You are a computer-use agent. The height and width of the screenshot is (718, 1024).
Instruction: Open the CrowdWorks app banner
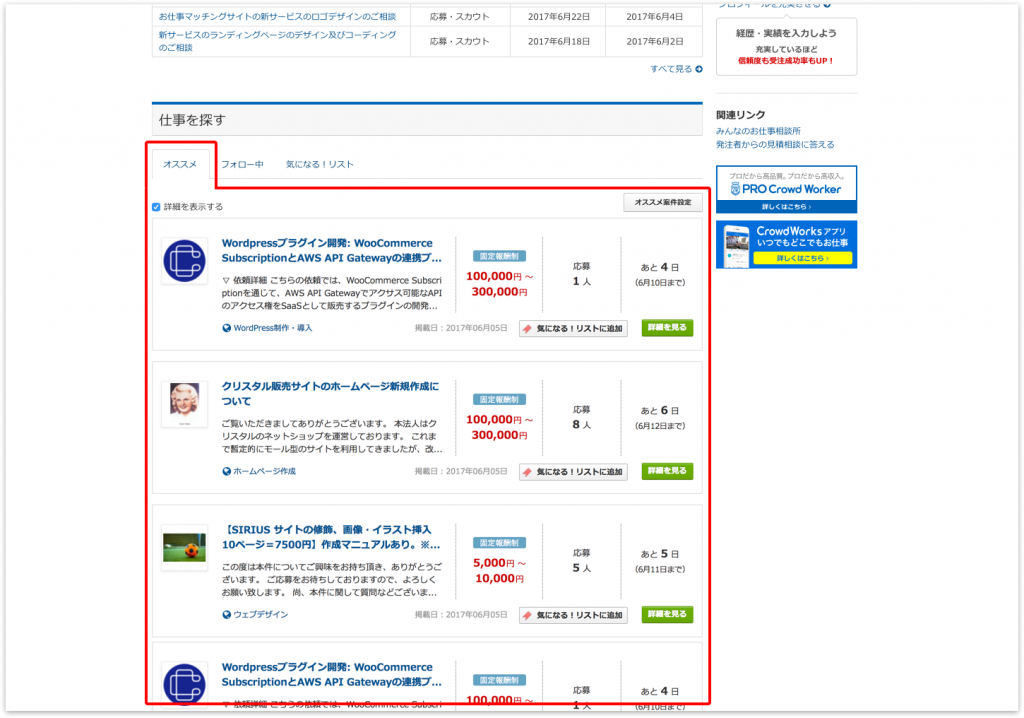pyautogui.click(x=785, y=244)
